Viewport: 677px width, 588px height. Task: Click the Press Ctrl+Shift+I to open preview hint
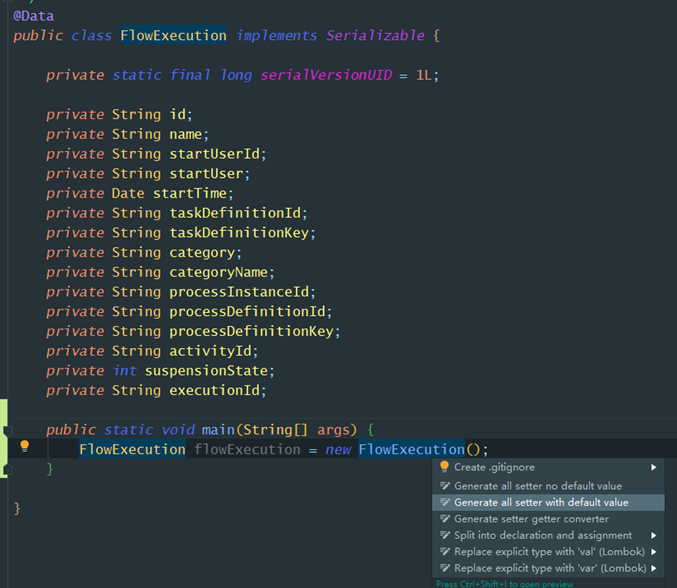tap(505, 584)
